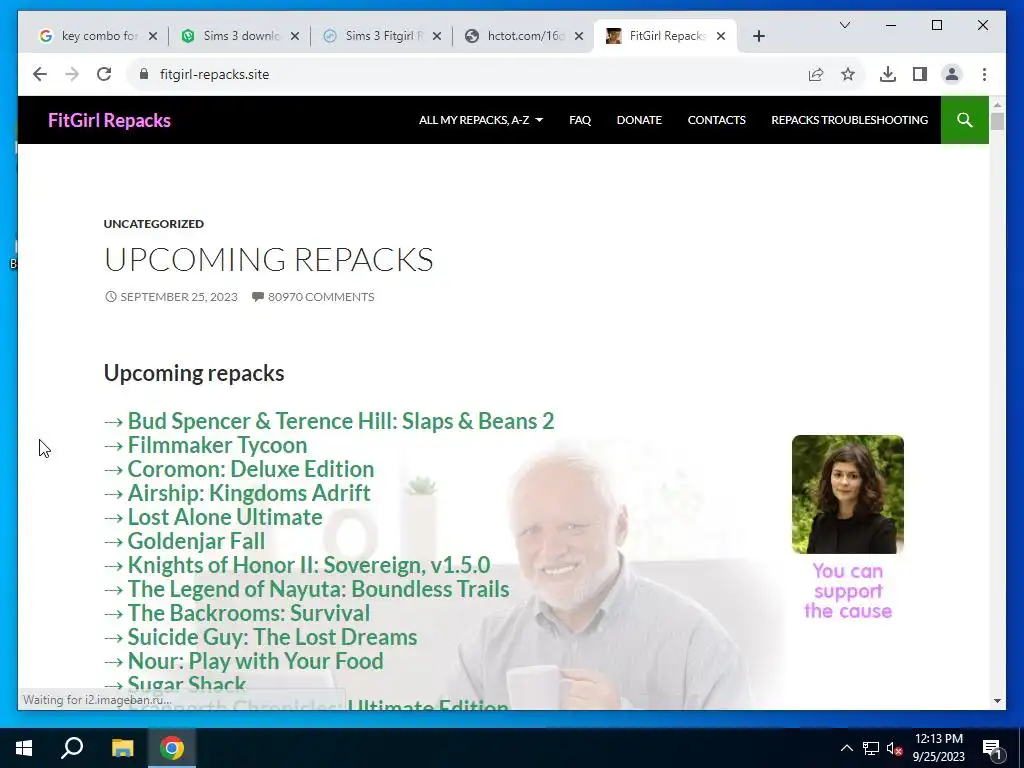The image size is (1024, 768).
Task: Click the browser back arrow
Action: pos(40,74)
